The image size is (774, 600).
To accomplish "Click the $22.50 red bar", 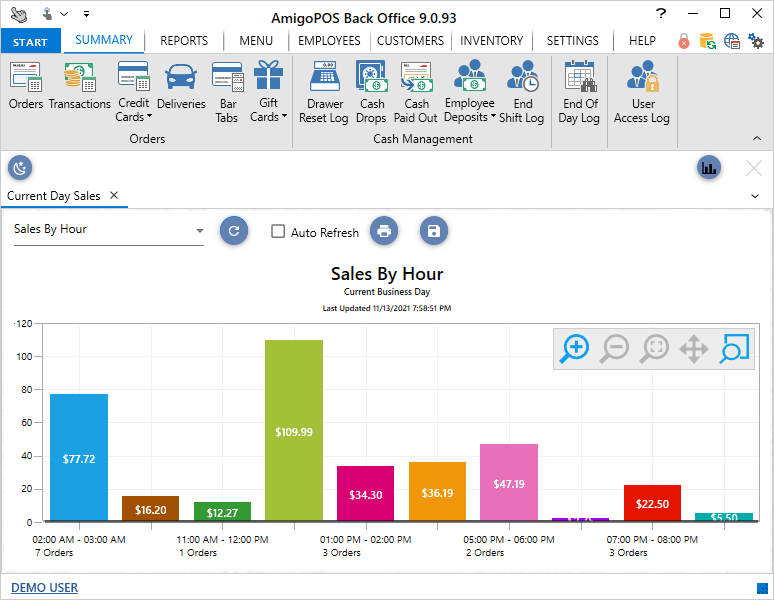I will (653, 502).
